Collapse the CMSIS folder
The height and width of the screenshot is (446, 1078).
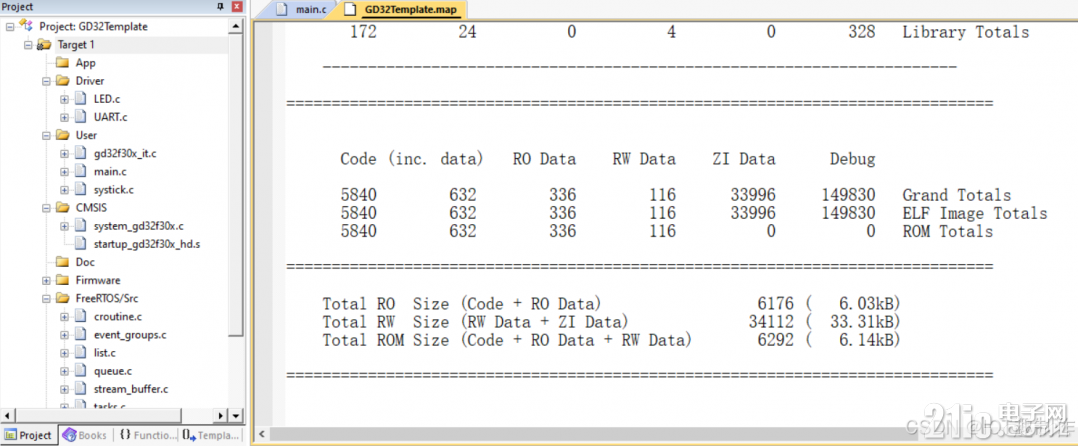46,208
